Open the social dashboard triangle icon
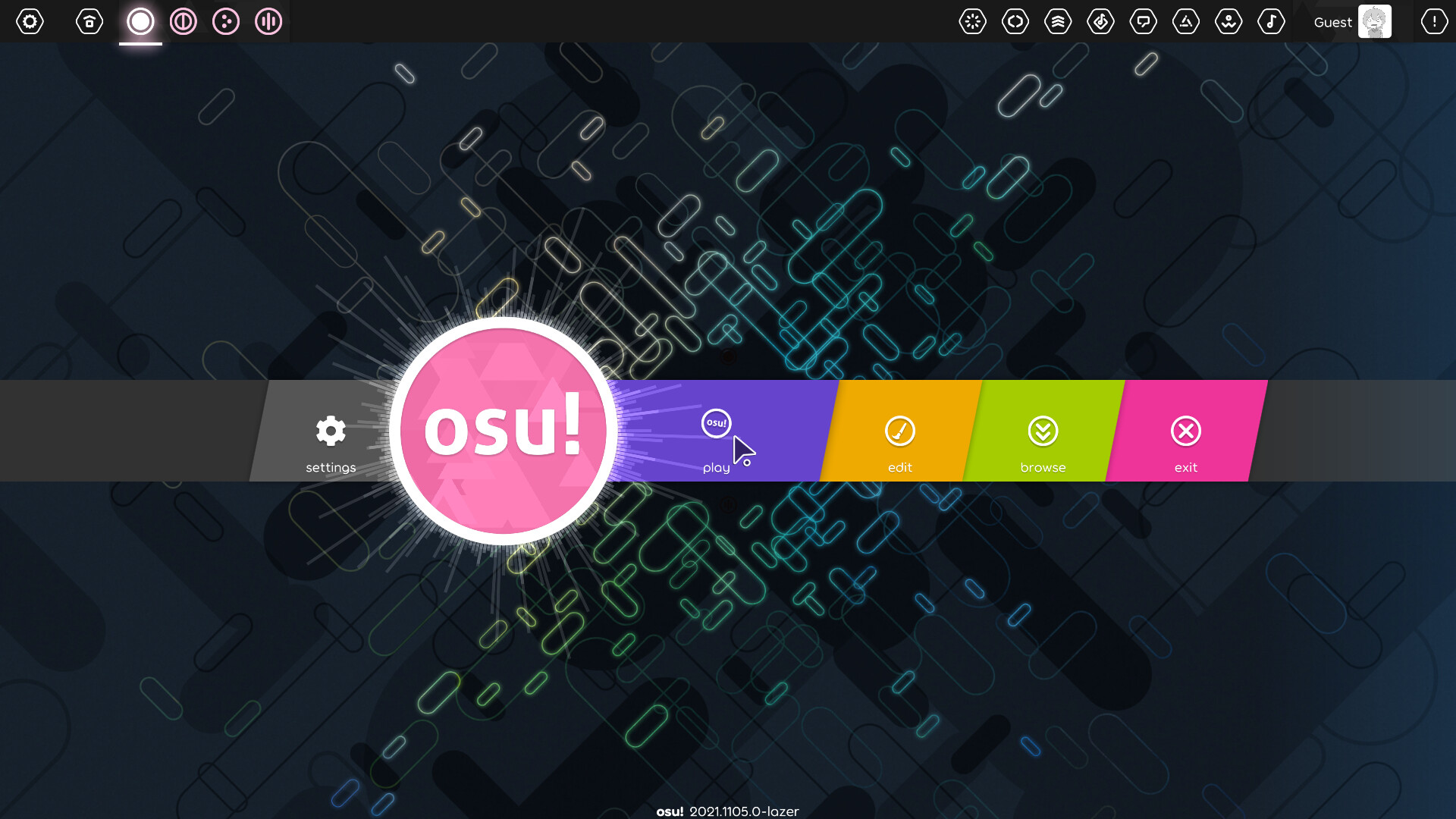The image size is (1456, 819). (x=1186, y=21)
